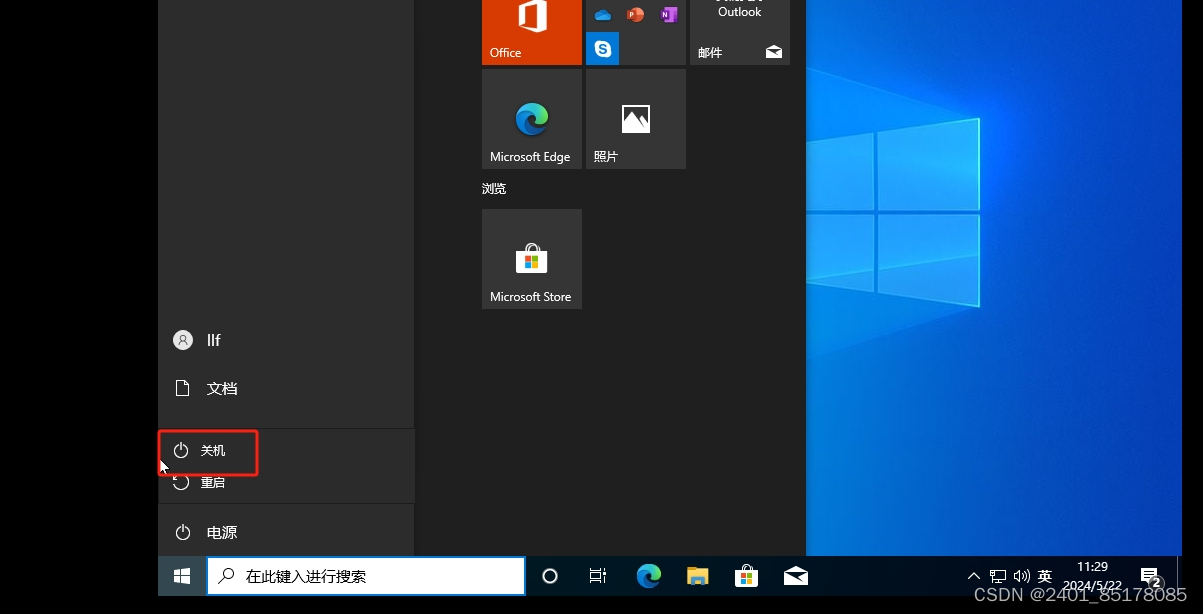Launch Skype tile
Screen dimensions: 1203x614
[x=602, y=48]
